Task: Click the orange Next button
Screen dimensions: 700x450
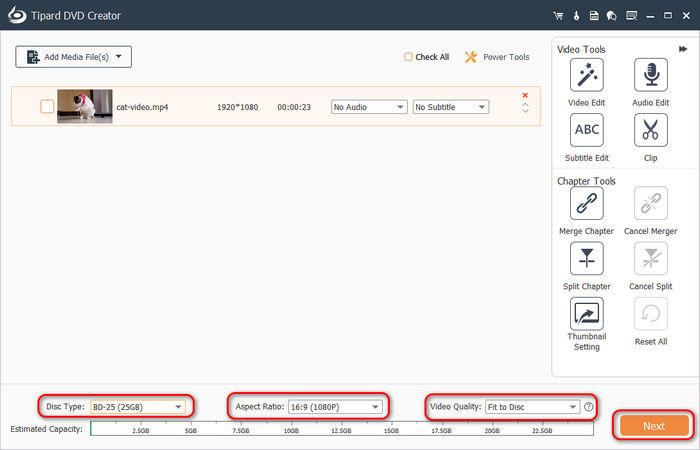Action: 654,426
